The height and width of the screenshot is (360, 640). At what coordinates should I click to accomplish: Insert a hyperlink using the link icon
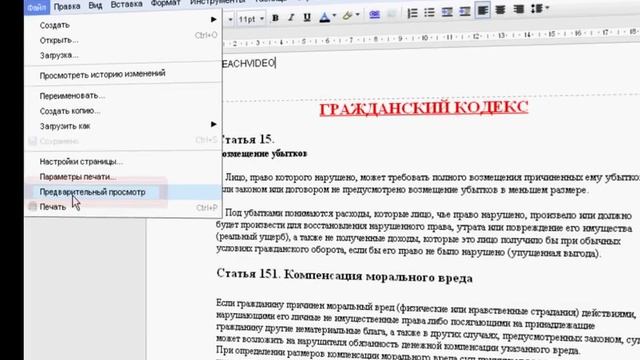click(x=374, y=14)
